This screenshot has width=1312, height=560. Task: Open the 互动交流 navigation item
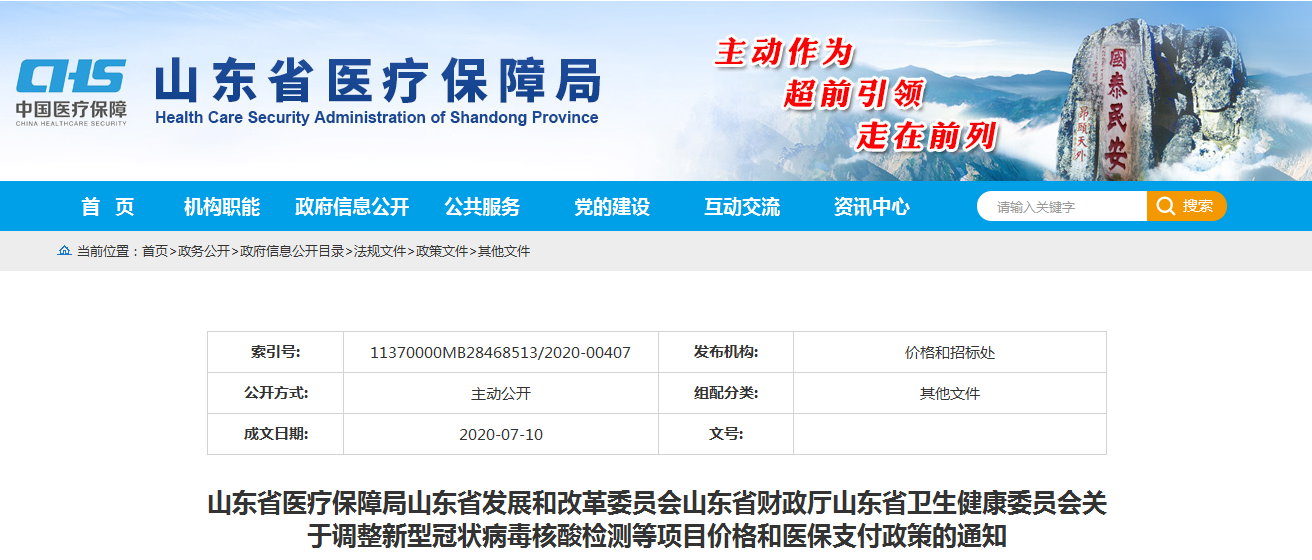click(x=742, y=207)
